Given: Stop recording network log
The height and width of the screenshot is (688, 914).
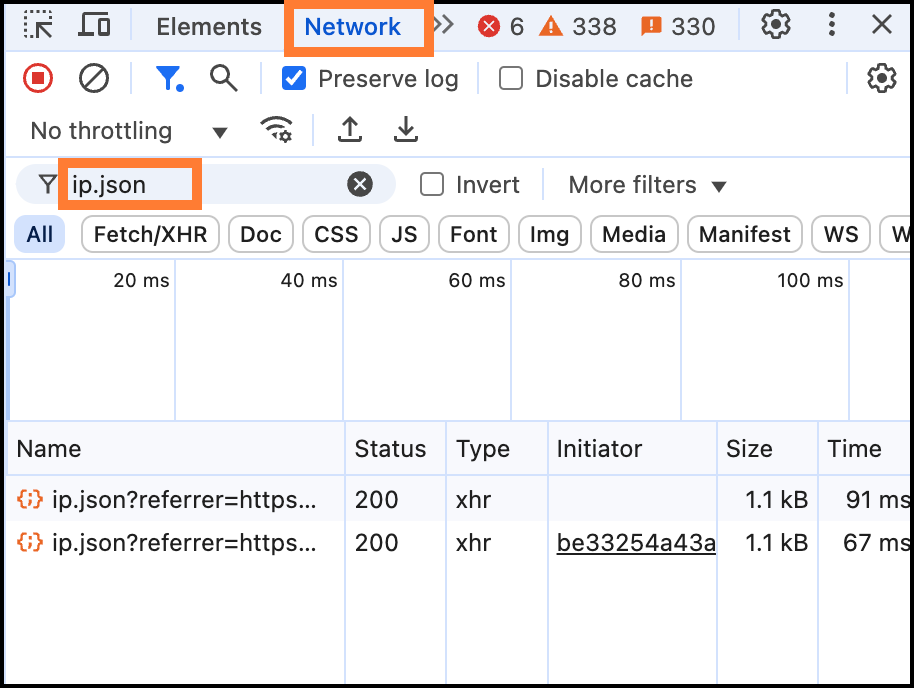Looking at the screenshot, I should tap(38, 78).
